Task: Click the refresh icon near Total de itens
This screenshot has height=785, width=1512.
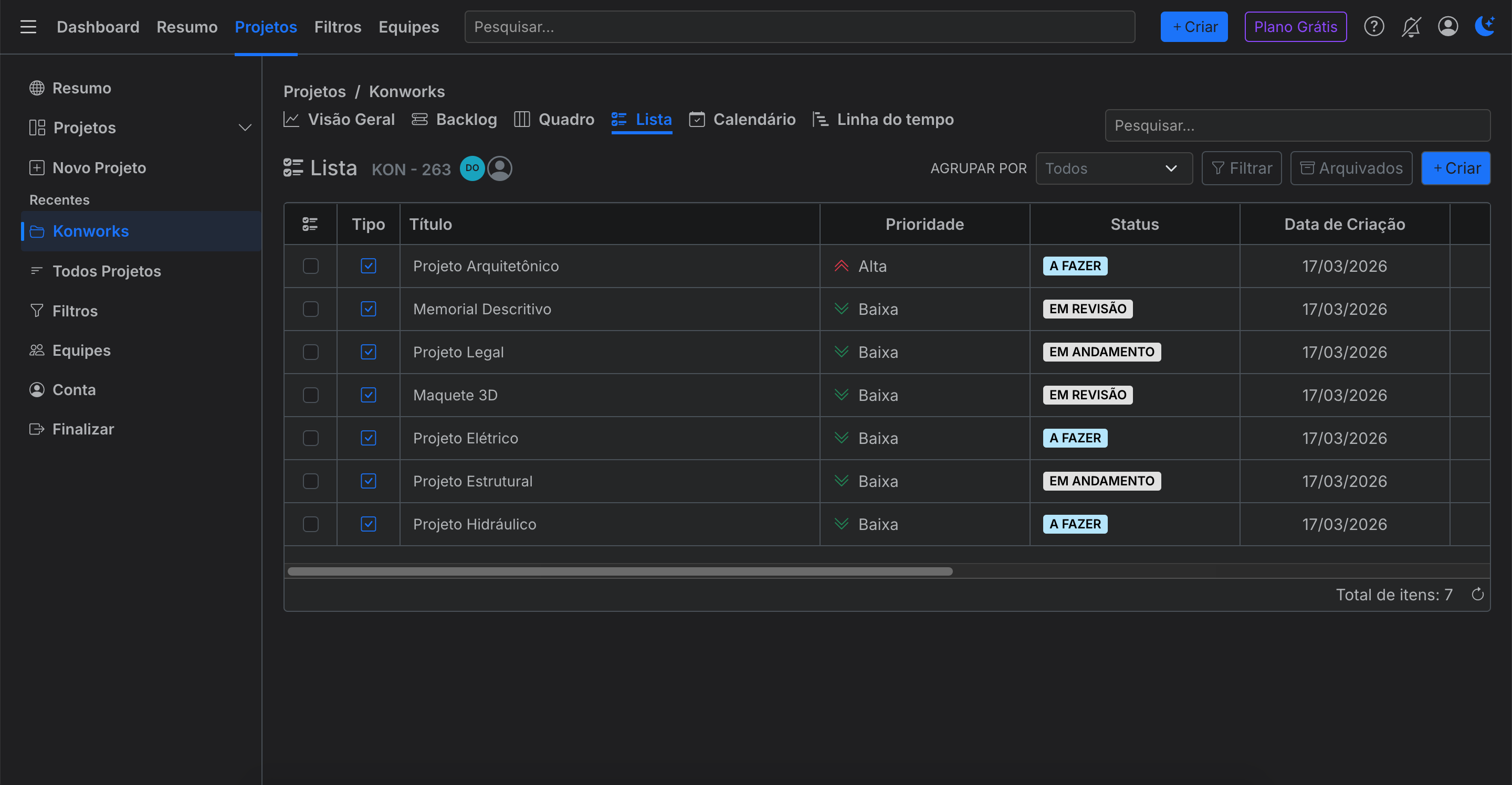Action: click(x=1478, y=595)
